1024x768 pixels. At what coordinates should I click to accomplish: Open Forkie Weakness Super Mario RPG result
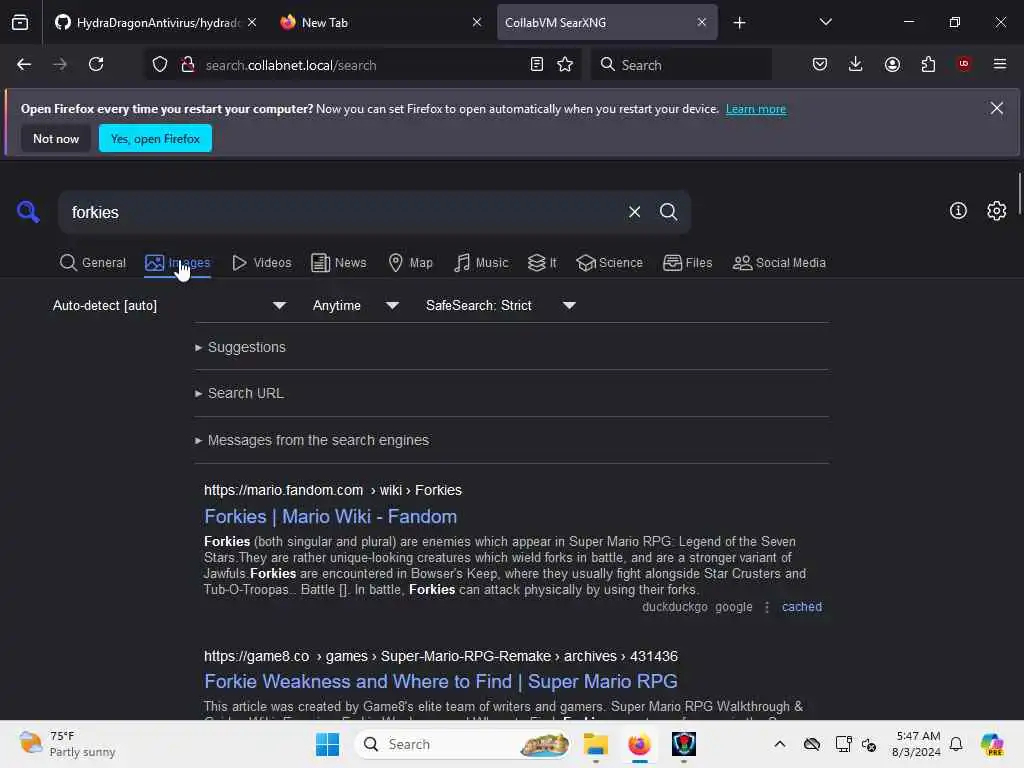pos(441,681)
